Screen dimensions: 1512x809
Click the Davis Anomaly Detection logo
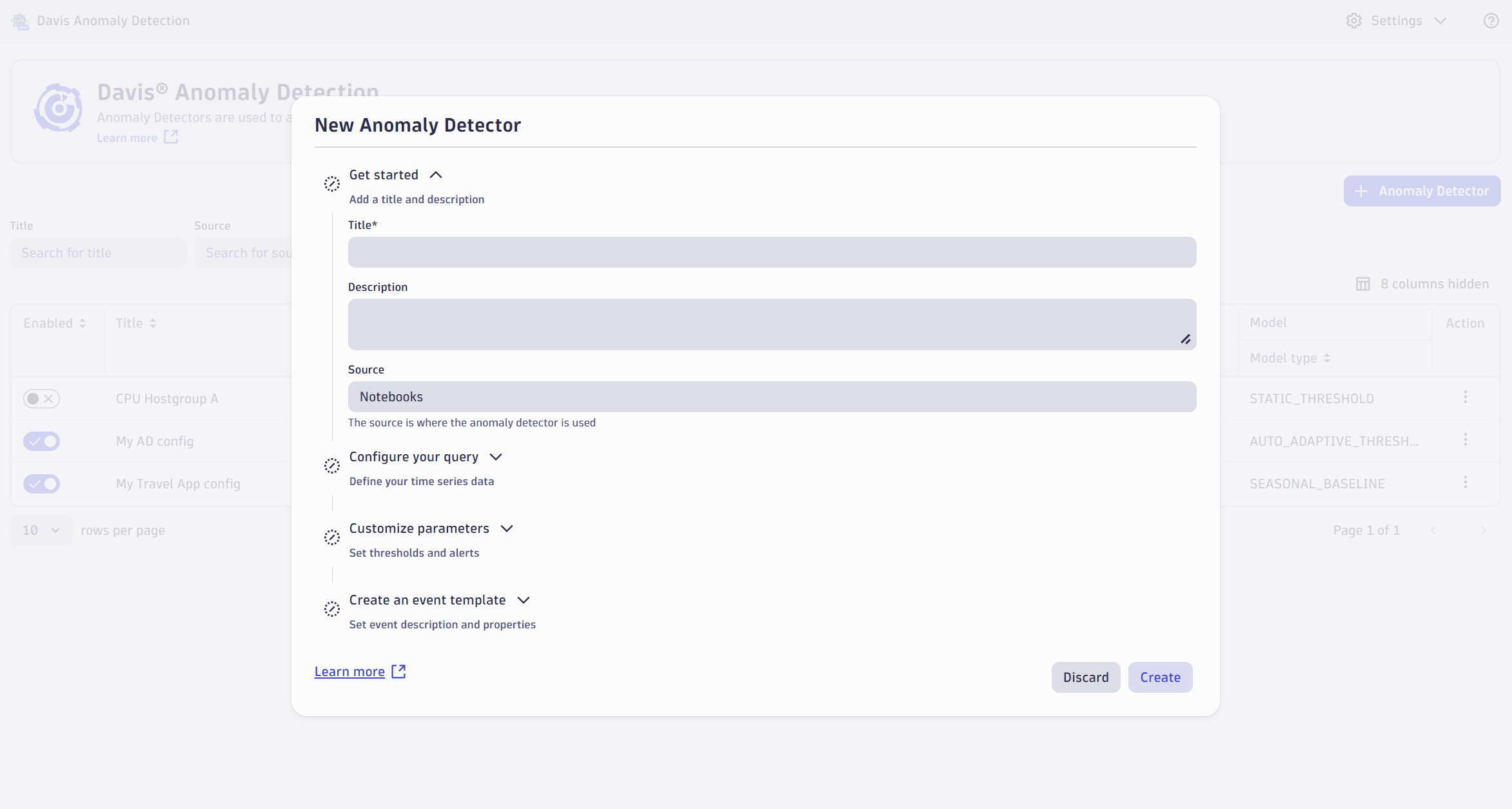pyautogui.click(x=19, y=20)
